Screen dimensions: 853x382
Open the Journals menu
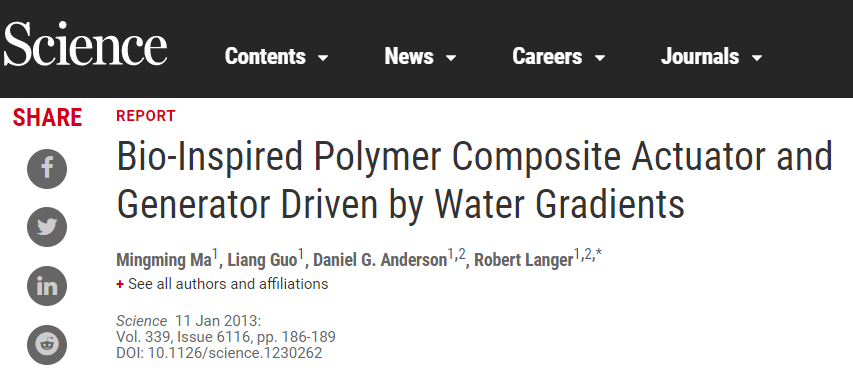(x=712, y=57)
